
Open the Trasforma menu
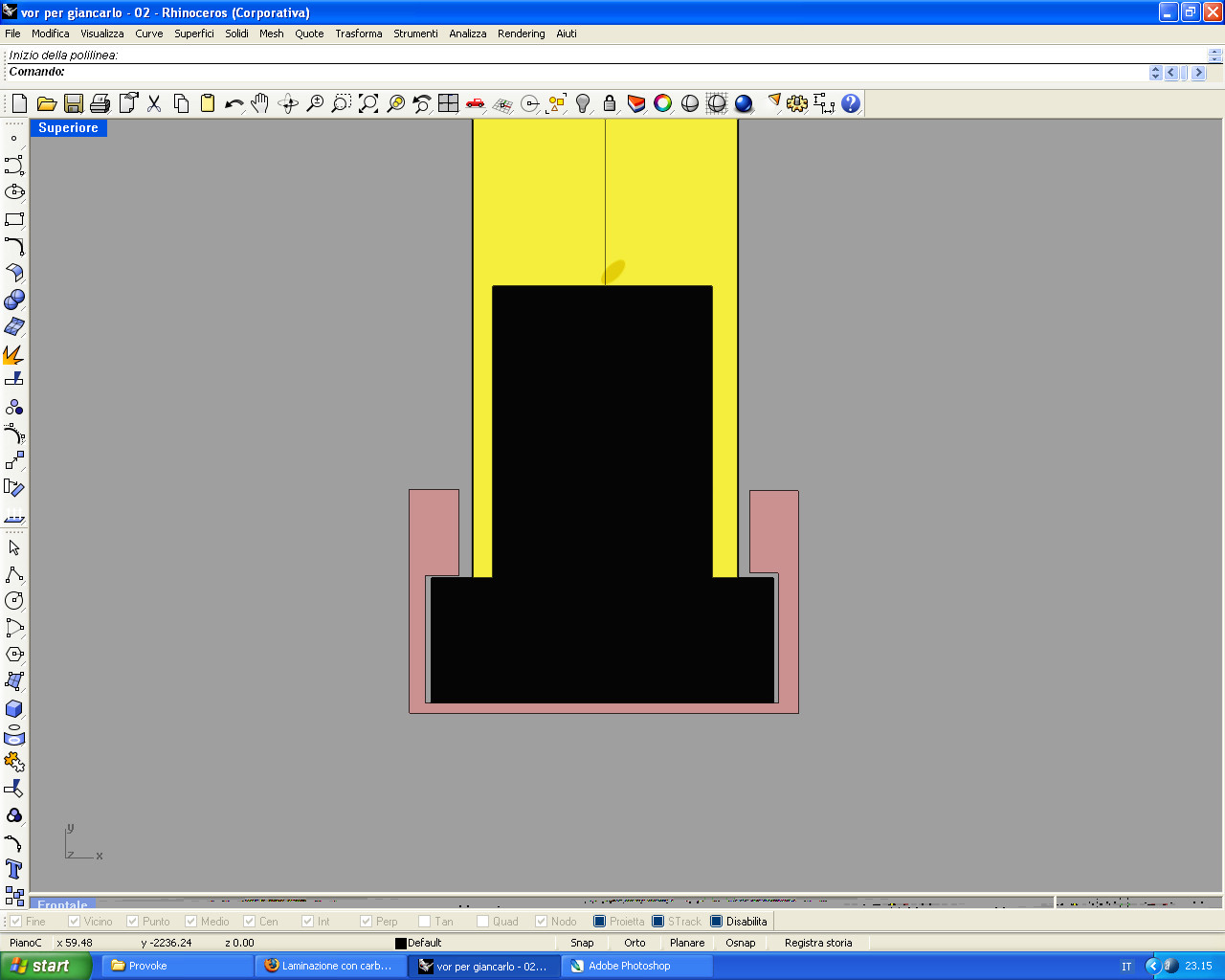coord(358,33)
